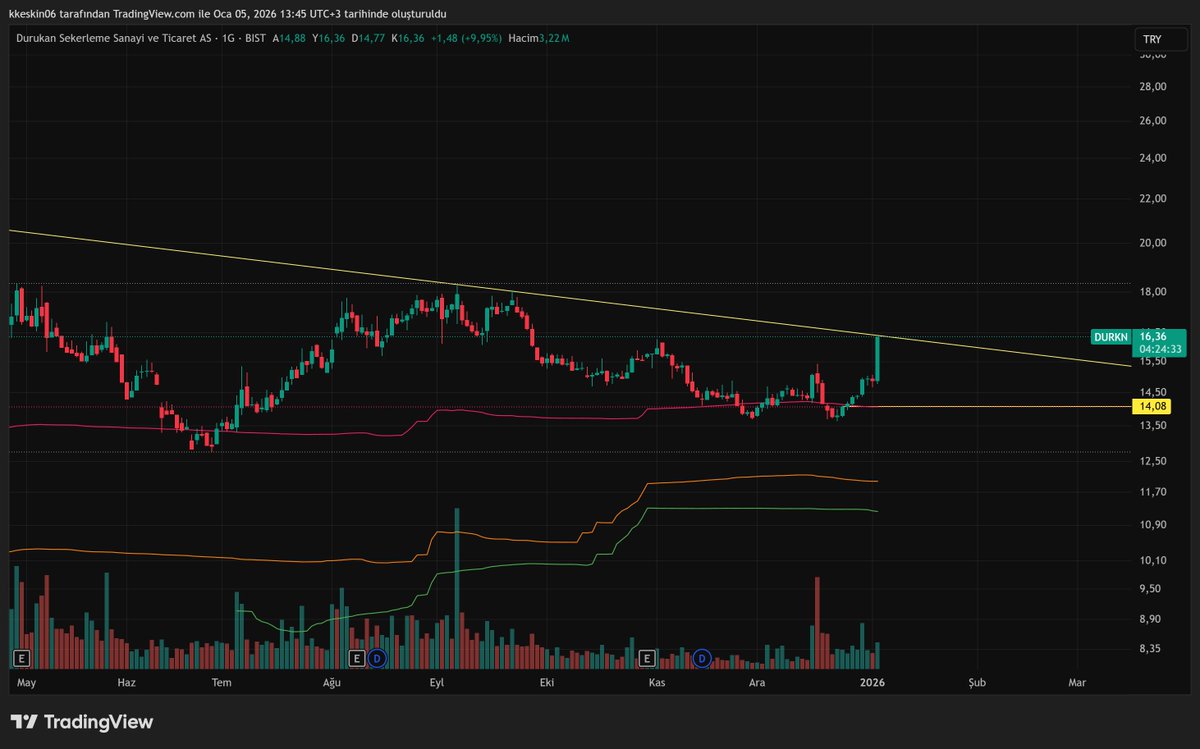Click the 18,00 price axis label
This screenshot has height=749, width=1200.
click(x=1153, y=292)
